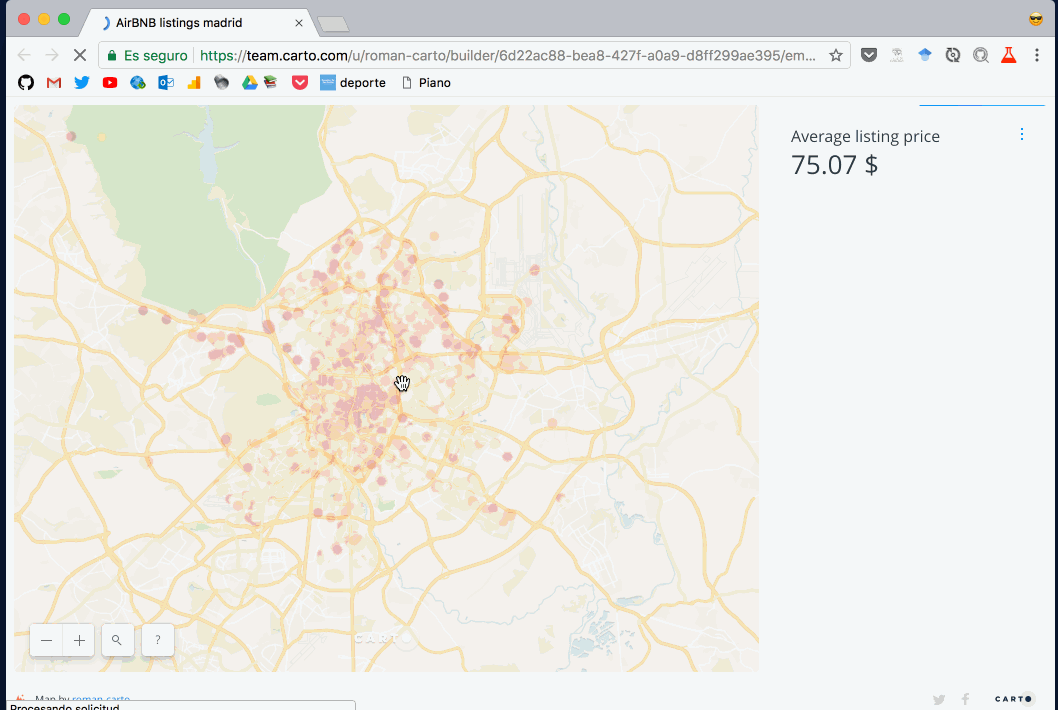Zoom out the map with minus button
Screen dimensions: 1058x710
pos(47,640)
